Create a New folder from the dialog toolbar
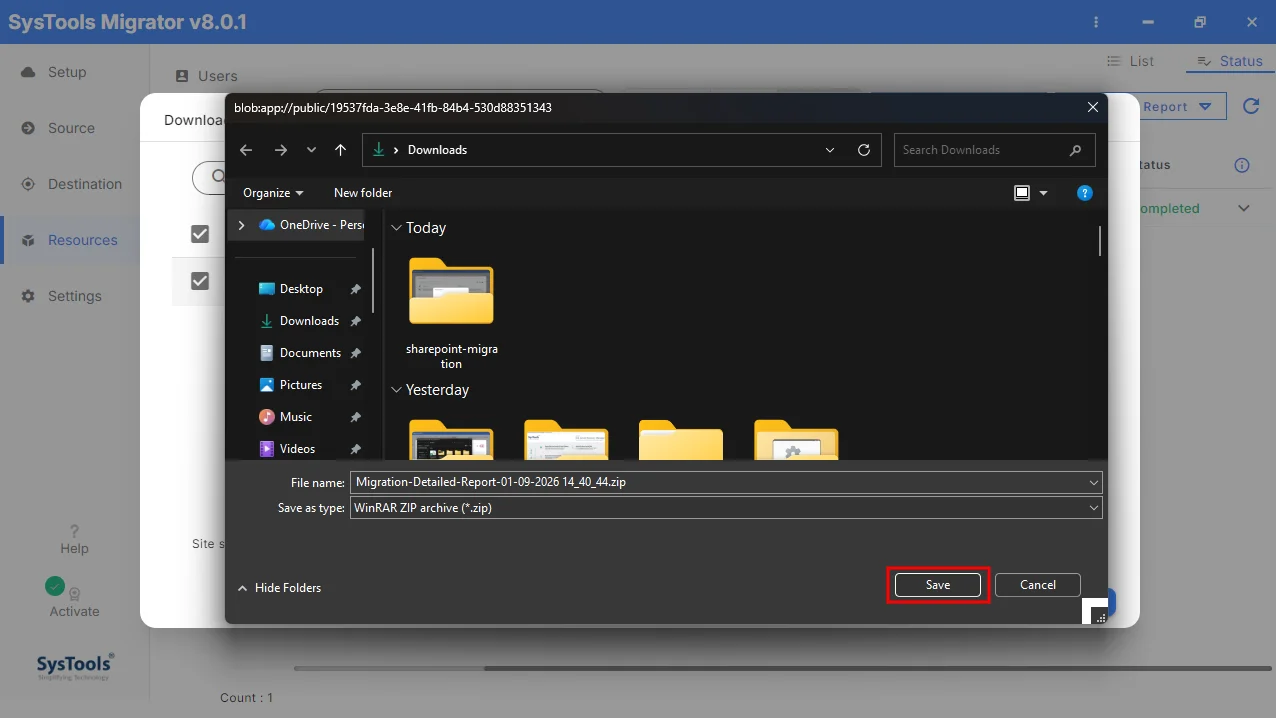This screenshot has height=718, width=1276. point(363,193)
